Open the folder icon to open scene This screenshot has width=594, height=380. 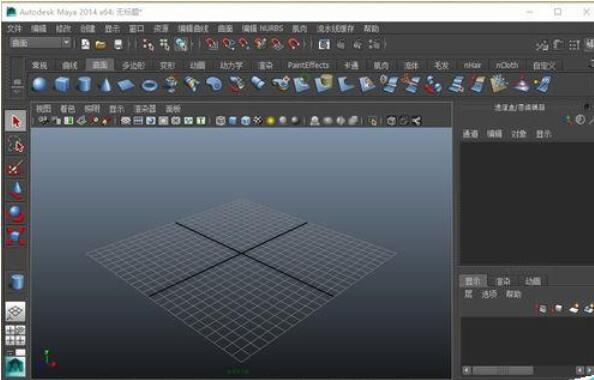(100, 45)
